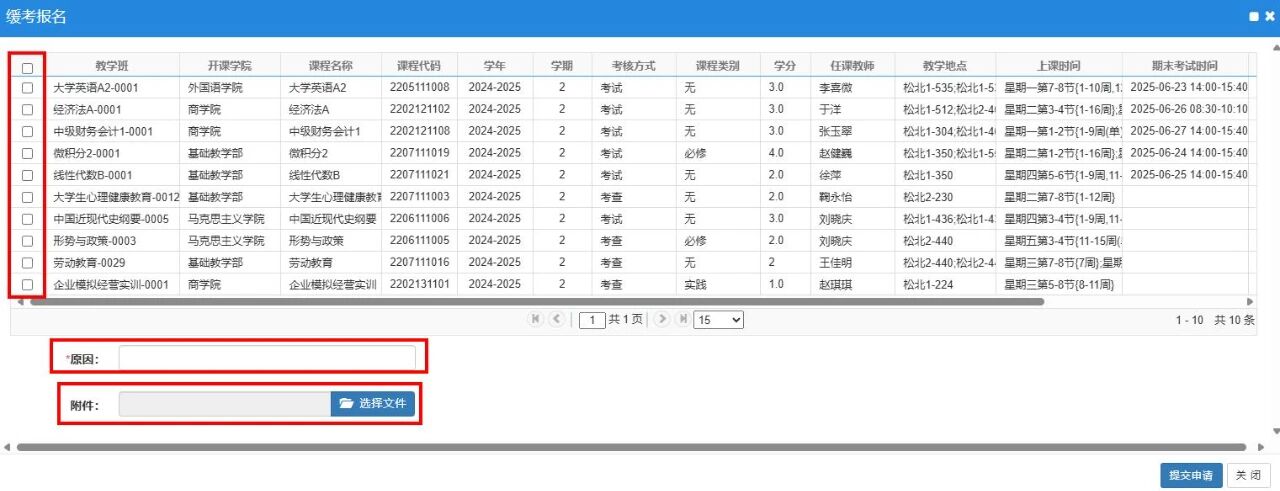Image resolution: width=1280 pixels, height=491 pixels.
Task: Click the 选择文件 attachment button
Action: click(x=372, y=404)
